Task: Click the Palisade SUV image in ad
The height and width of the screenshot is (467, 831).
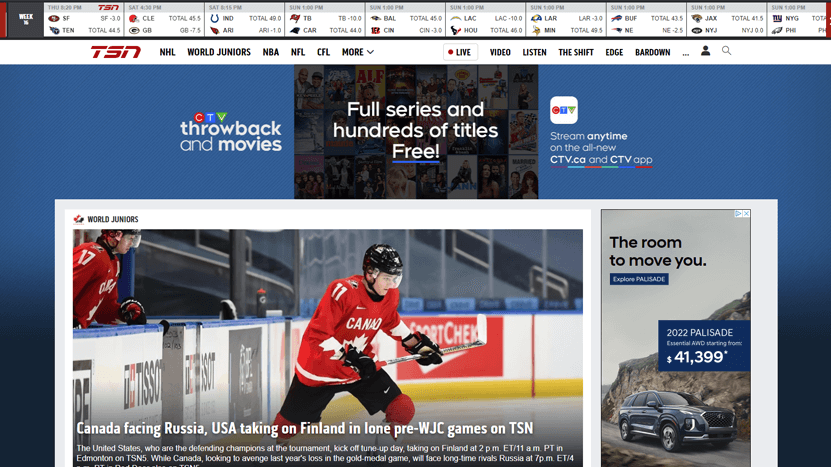Action: pyautogui.click(x=678, y=419)
